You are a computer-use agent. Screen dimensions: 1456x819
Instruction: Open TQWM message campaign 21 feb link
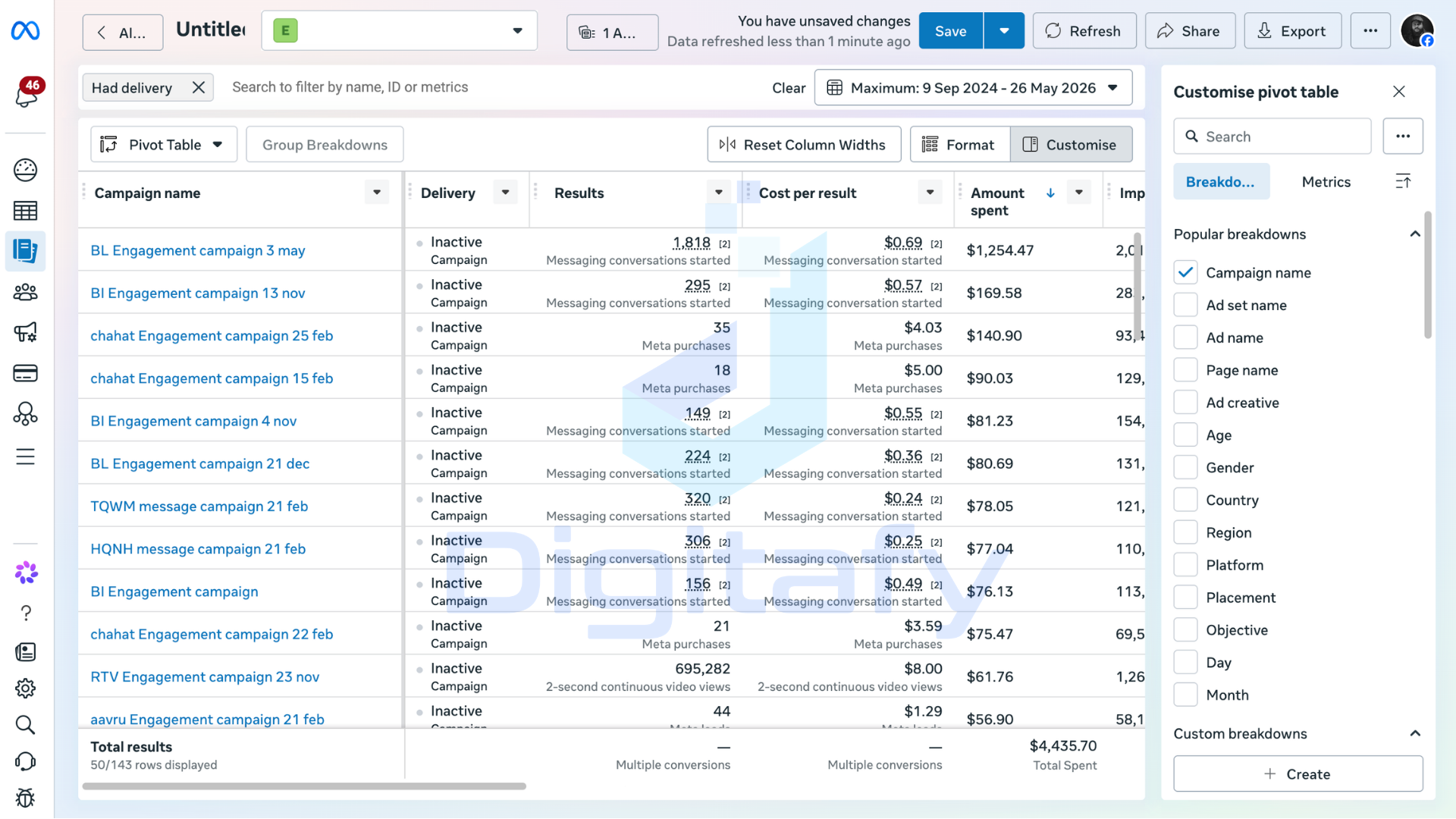coord(199,506)
